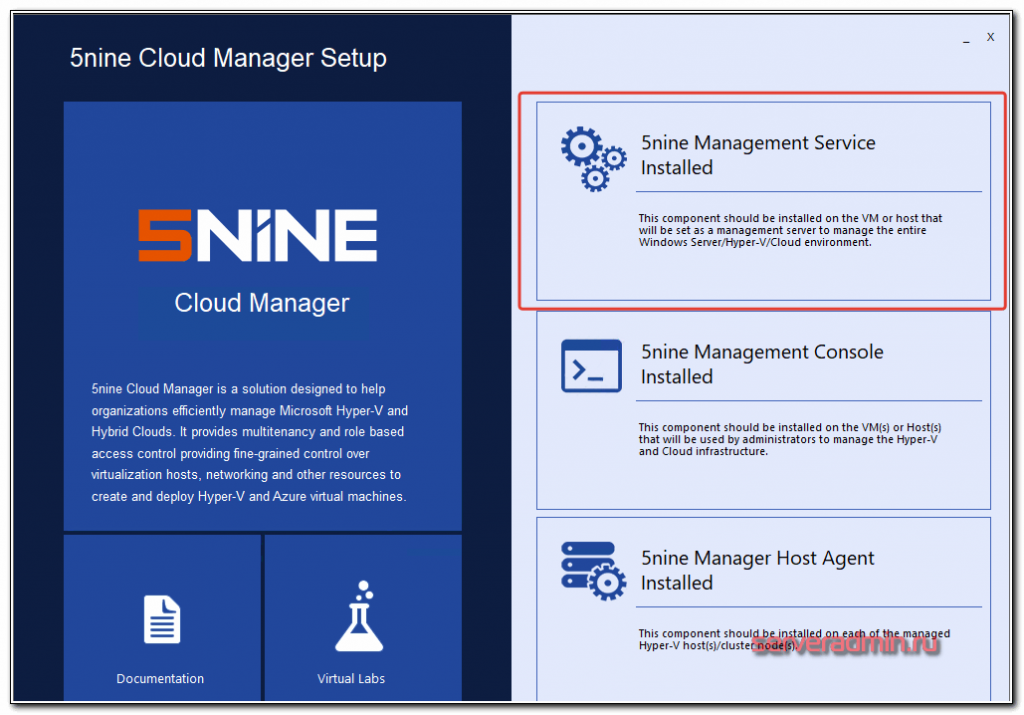Click the Host Agent description text
Image resolution: width=1024 pixels, height=715 pixels.
(x=794, y=639)
